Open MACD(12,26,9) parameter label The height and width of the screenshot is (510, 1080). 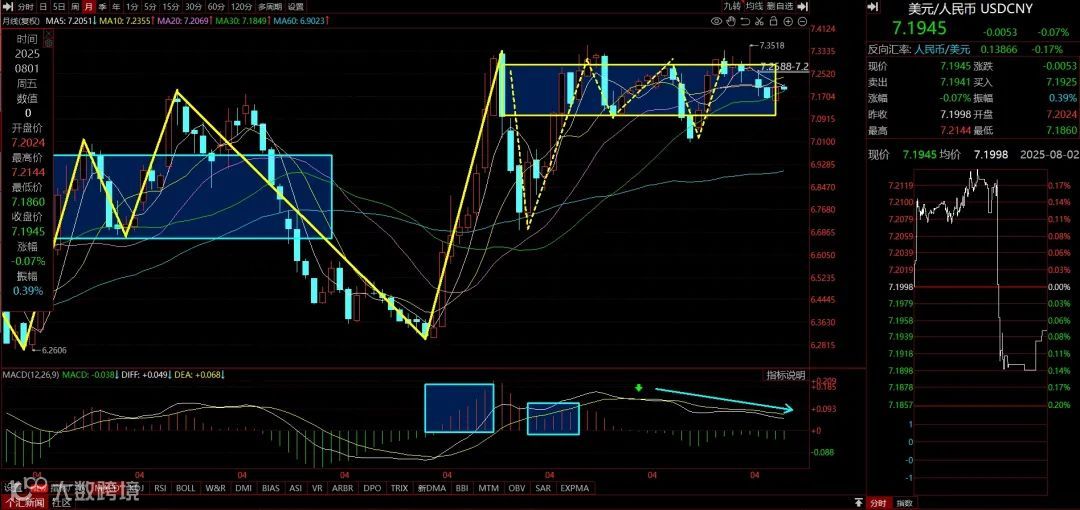coord(30,375)
